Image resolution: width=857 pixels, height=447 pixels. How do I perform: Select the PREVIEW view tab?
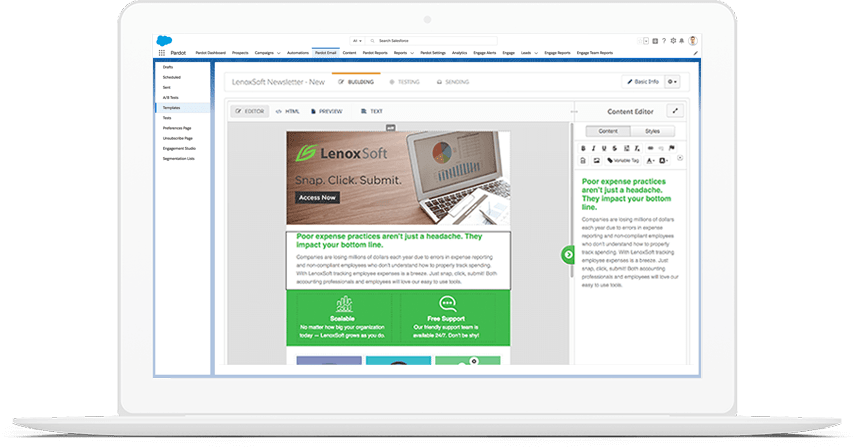326,111
